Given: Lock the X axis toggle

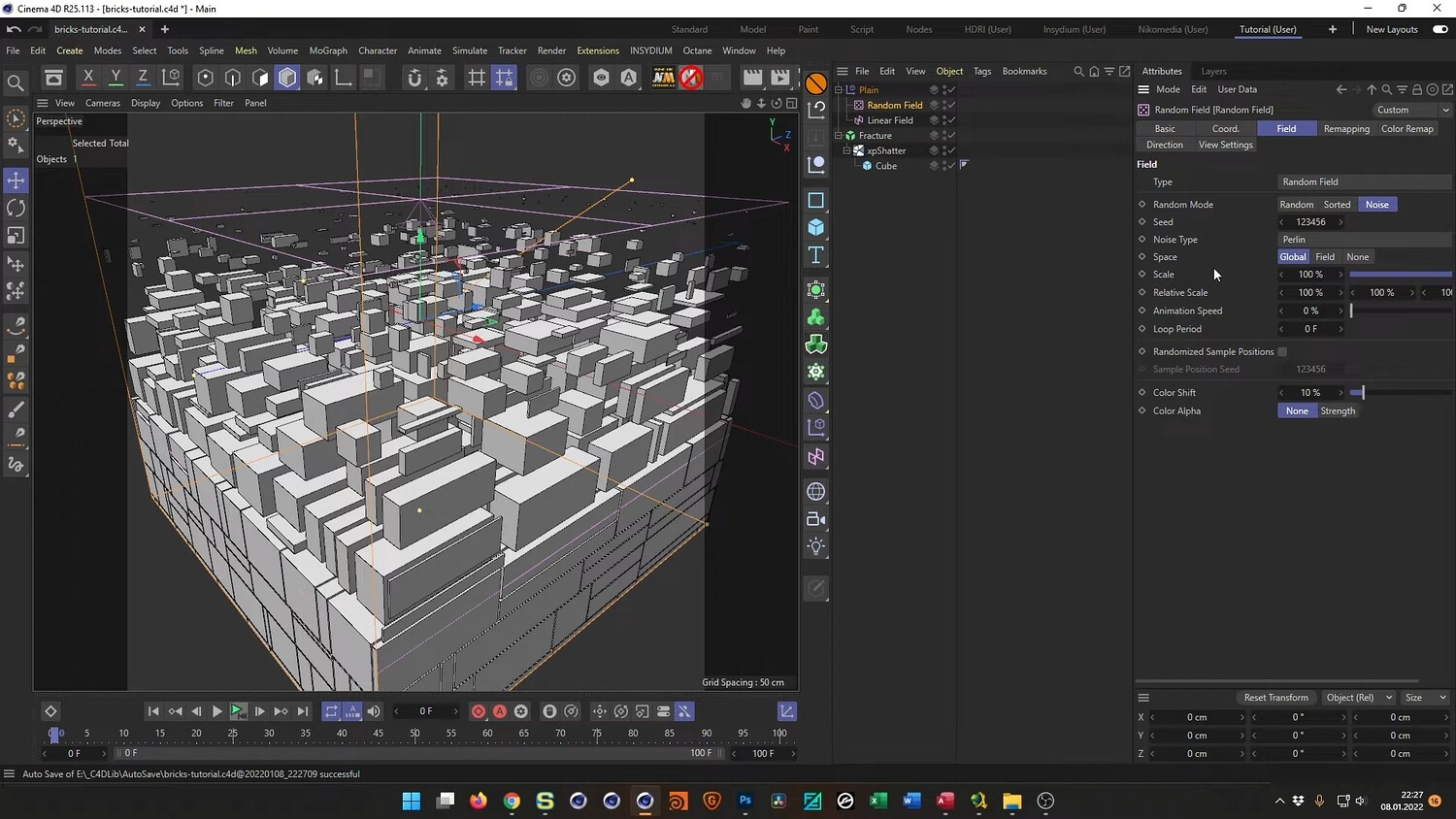Looking at the screenshot, I should tap(88, 77).
